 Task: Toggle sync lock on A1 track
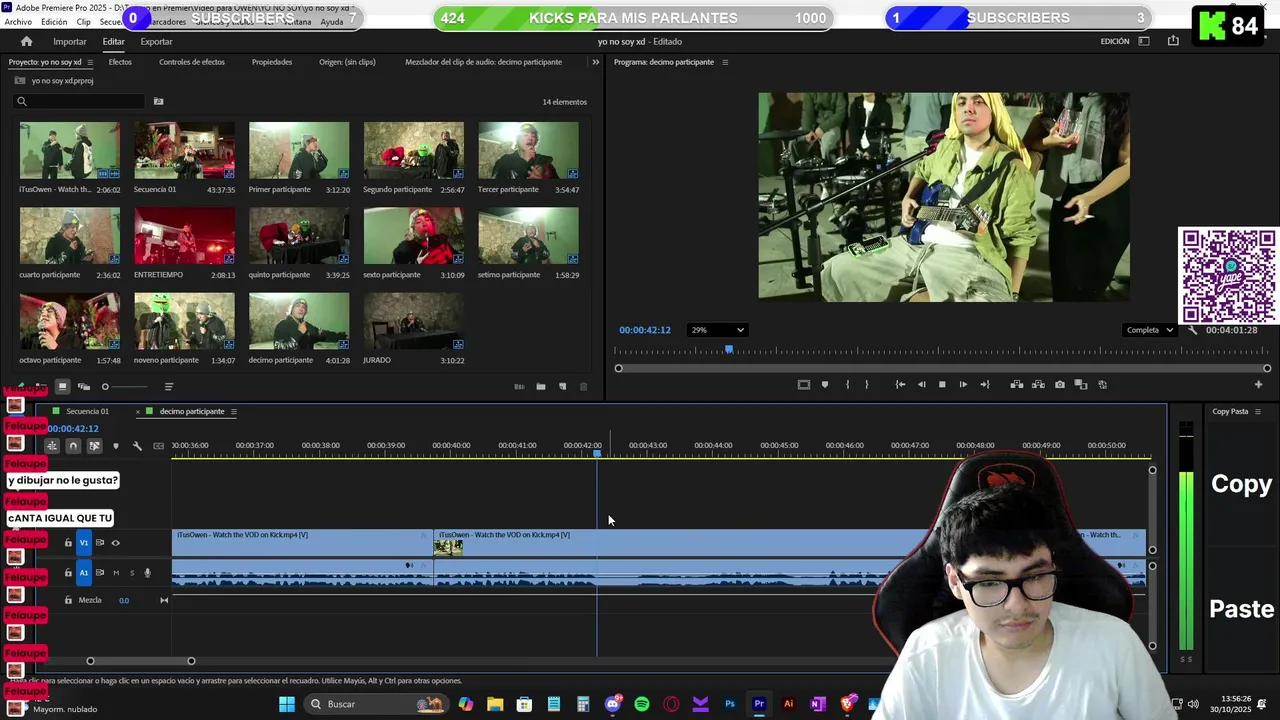click(x=100, y=573)
